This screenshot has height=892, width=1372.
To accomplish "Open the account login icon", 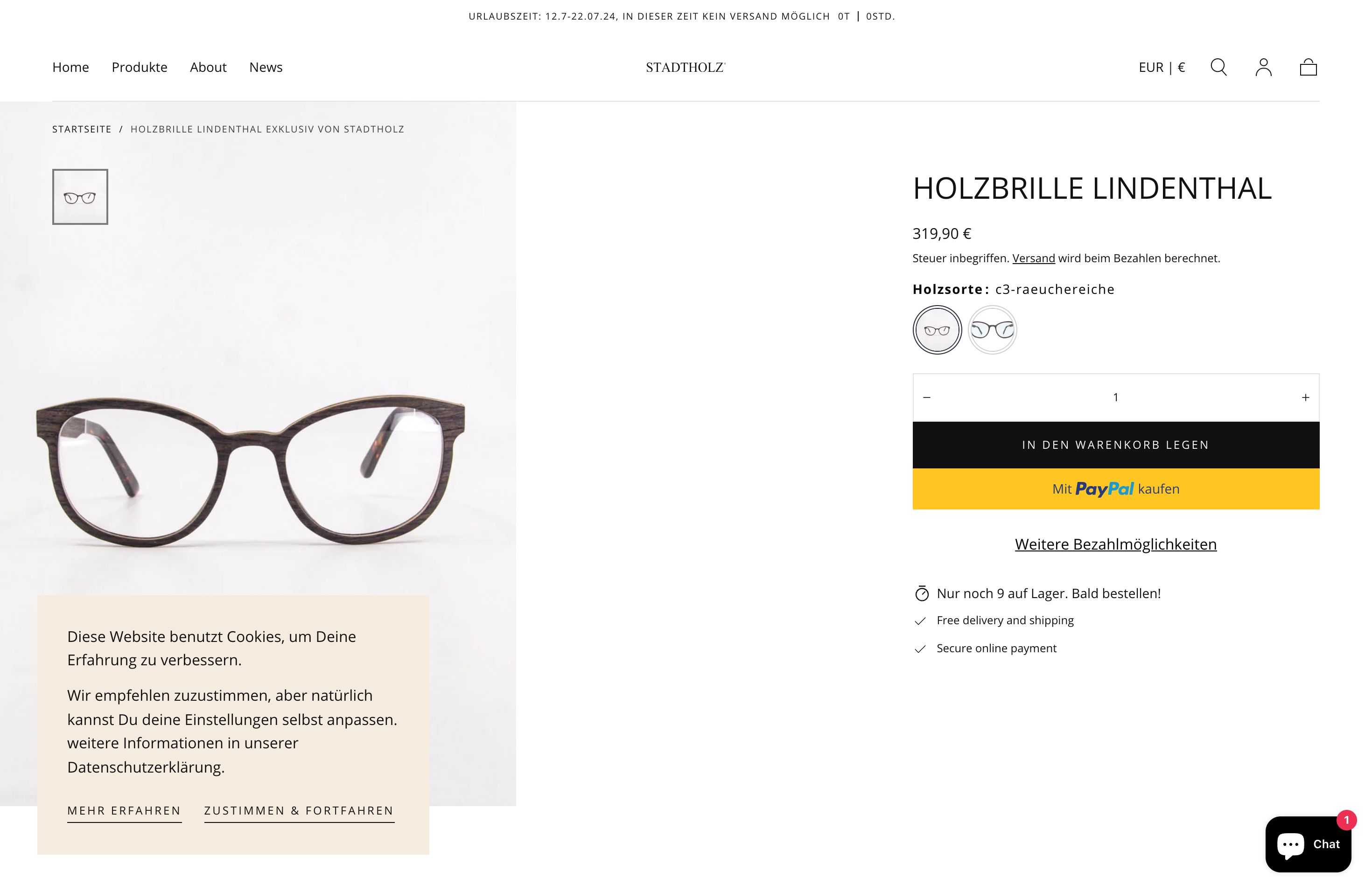I will [1263, 68].
